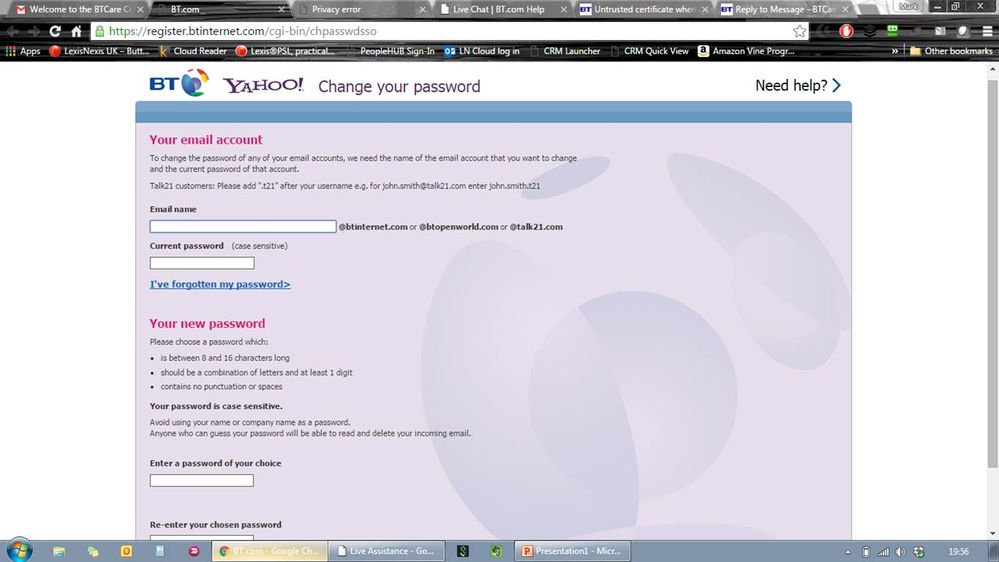Click the Yahoo! logo in page header

tap(263, 85)
